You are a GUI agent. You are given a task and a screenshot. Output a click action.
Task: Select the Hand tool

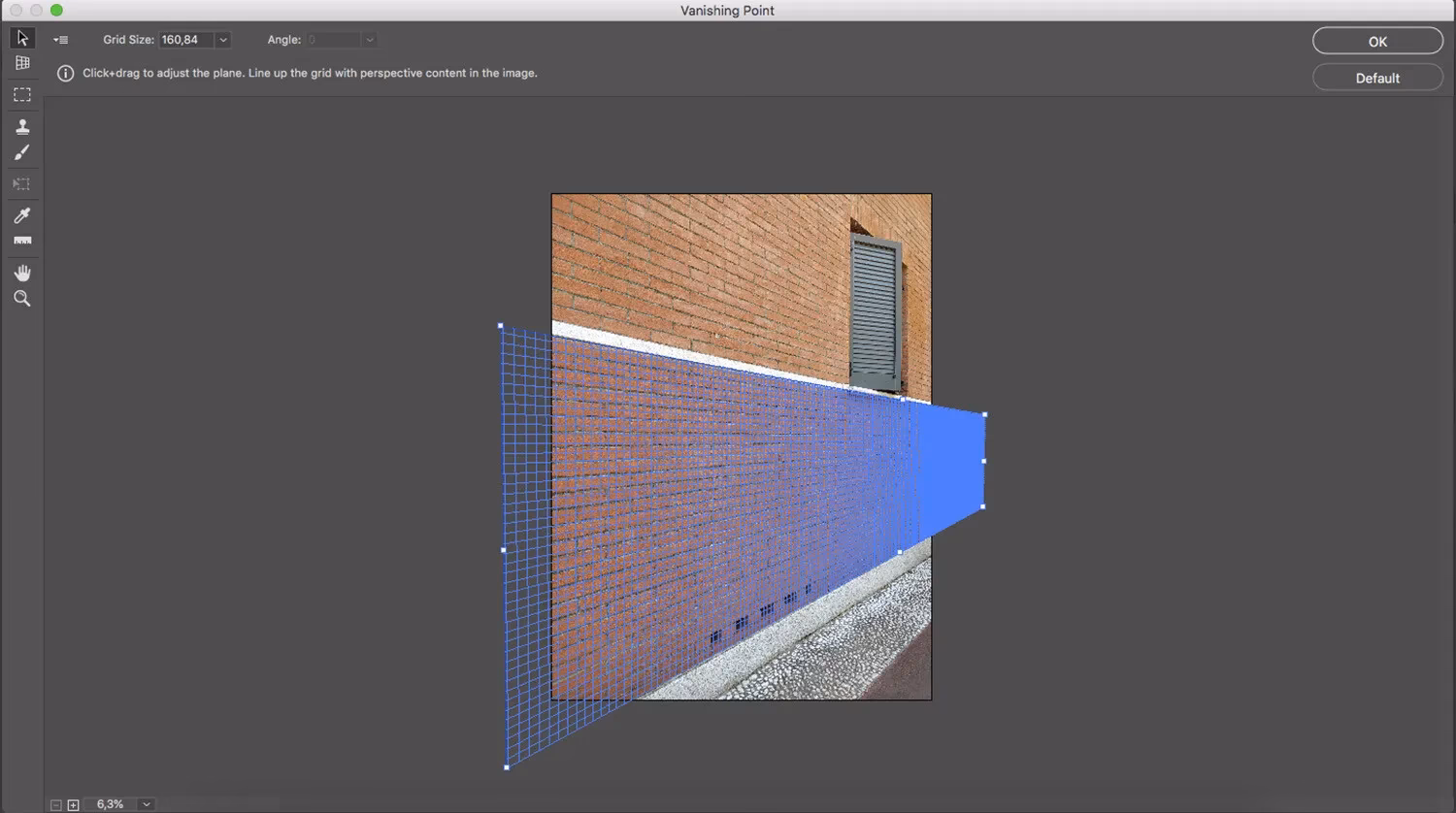[x=22, y=272]
